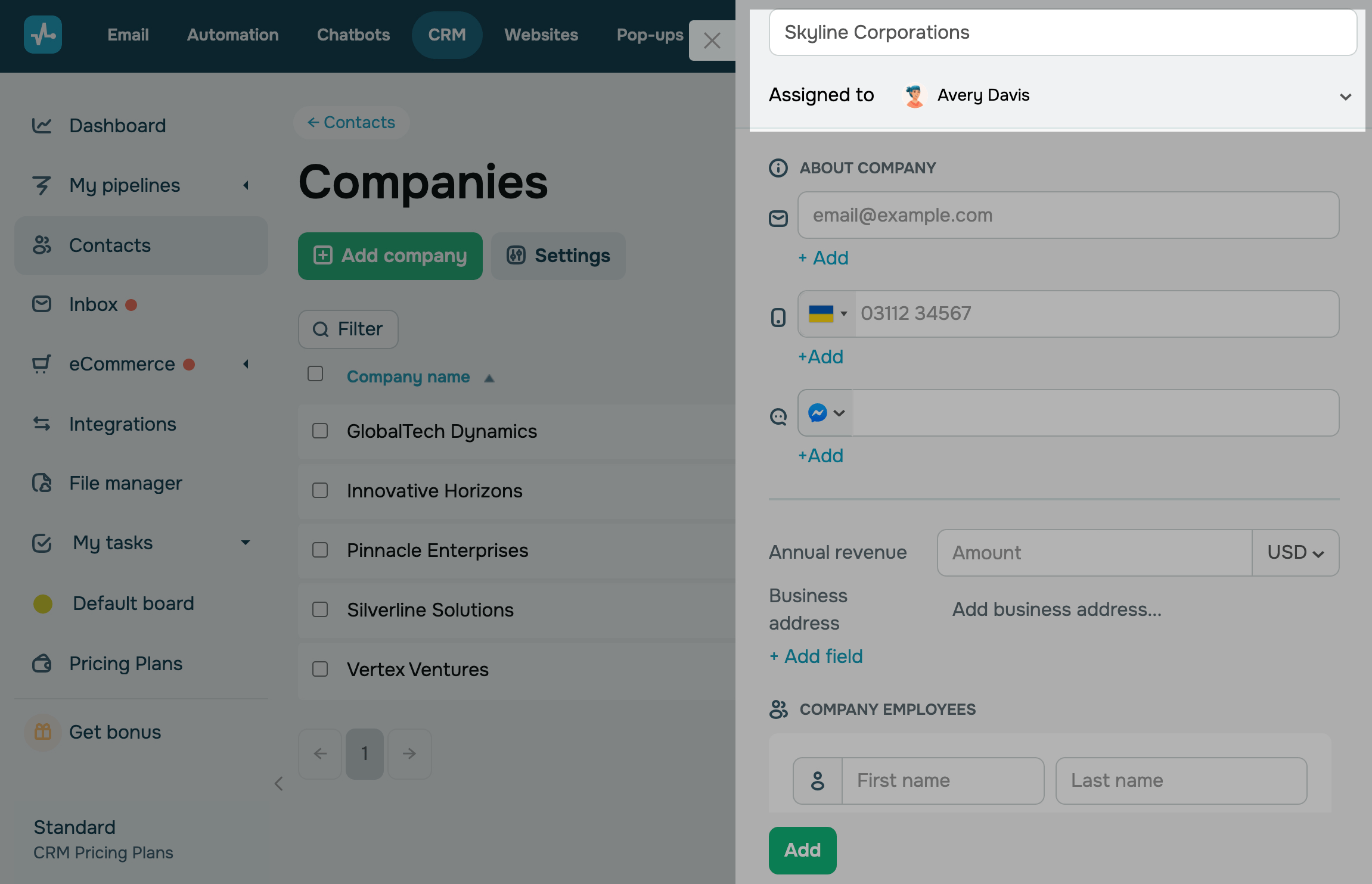This screenshot has height=884, width=1372.
Task: Open the Integrations arrows icon
Action: (x=42, y=424)
